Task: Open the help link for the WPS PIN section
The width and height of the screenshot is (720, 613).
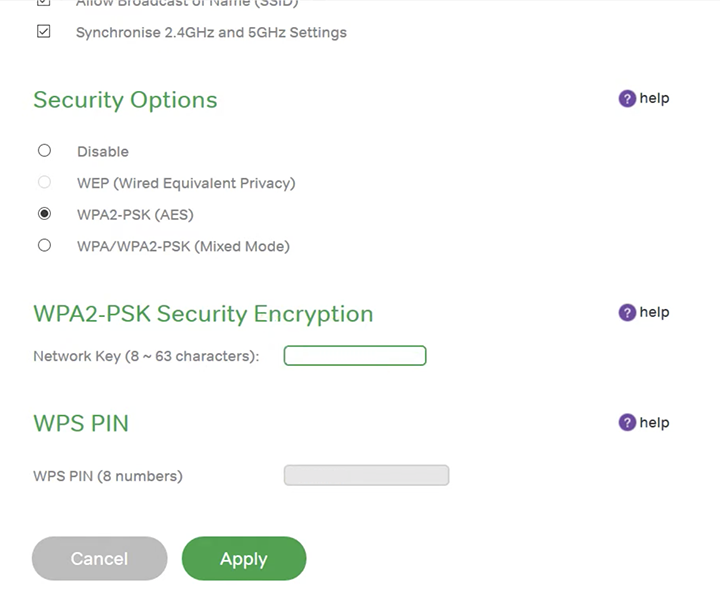Action: [654, 422]
